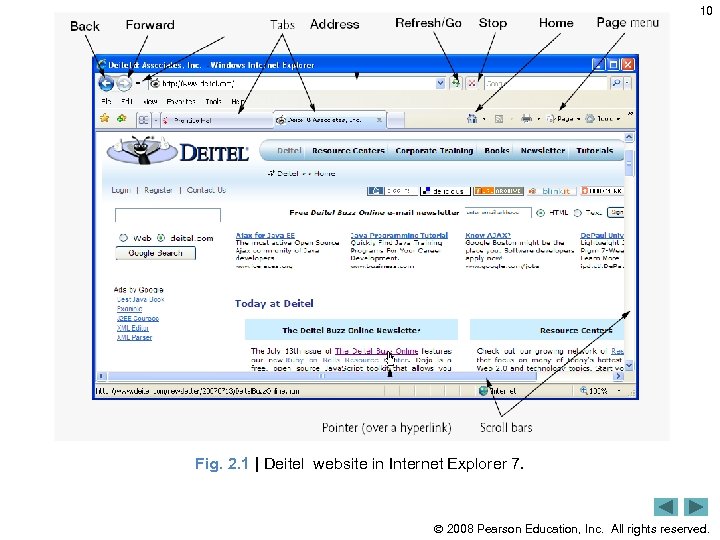
Task: Click the RSS Feeds icon
Action: tap(499, 119)
